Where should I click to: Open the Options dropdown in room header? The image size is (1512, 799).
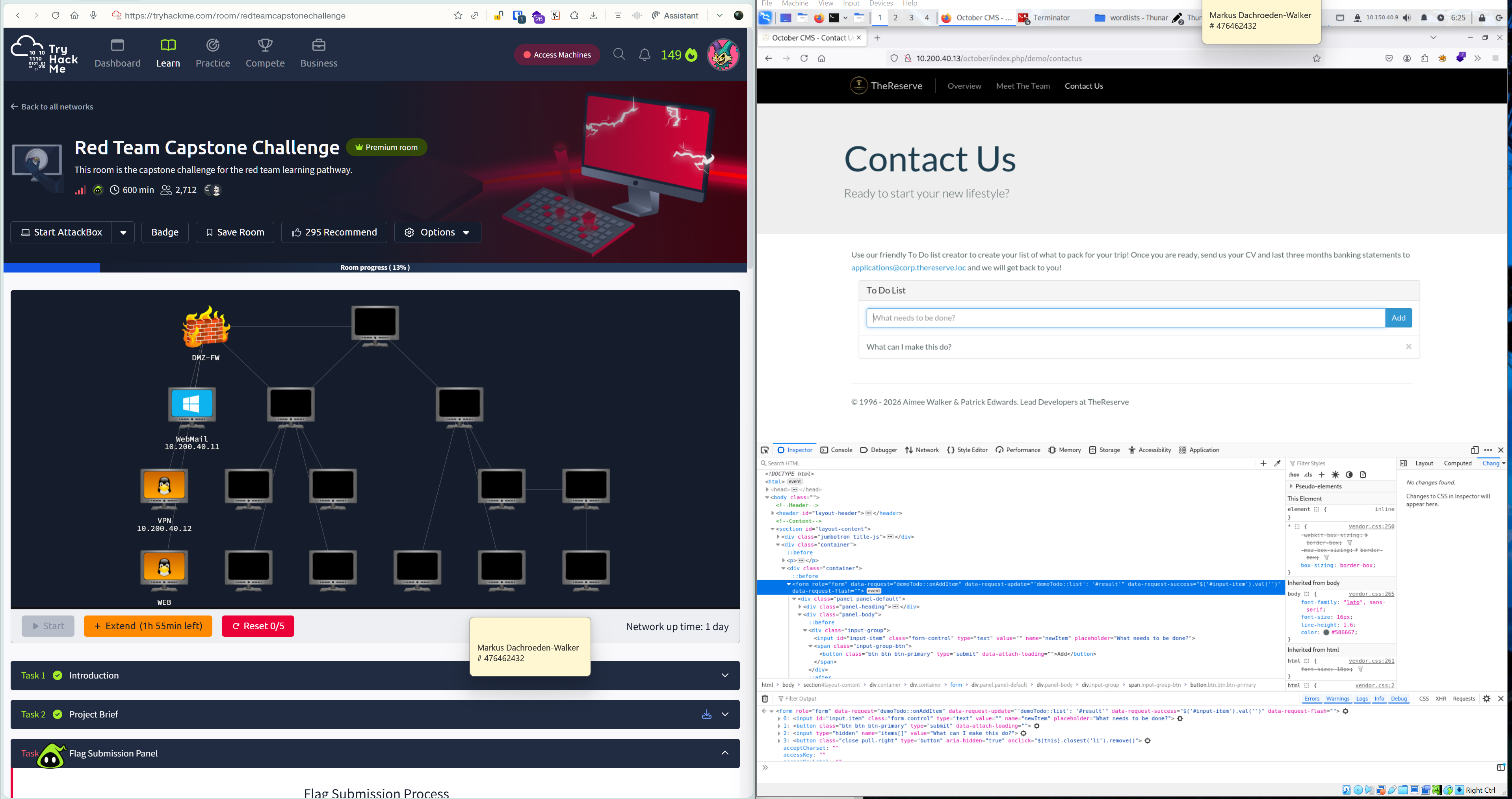point(437,232)
